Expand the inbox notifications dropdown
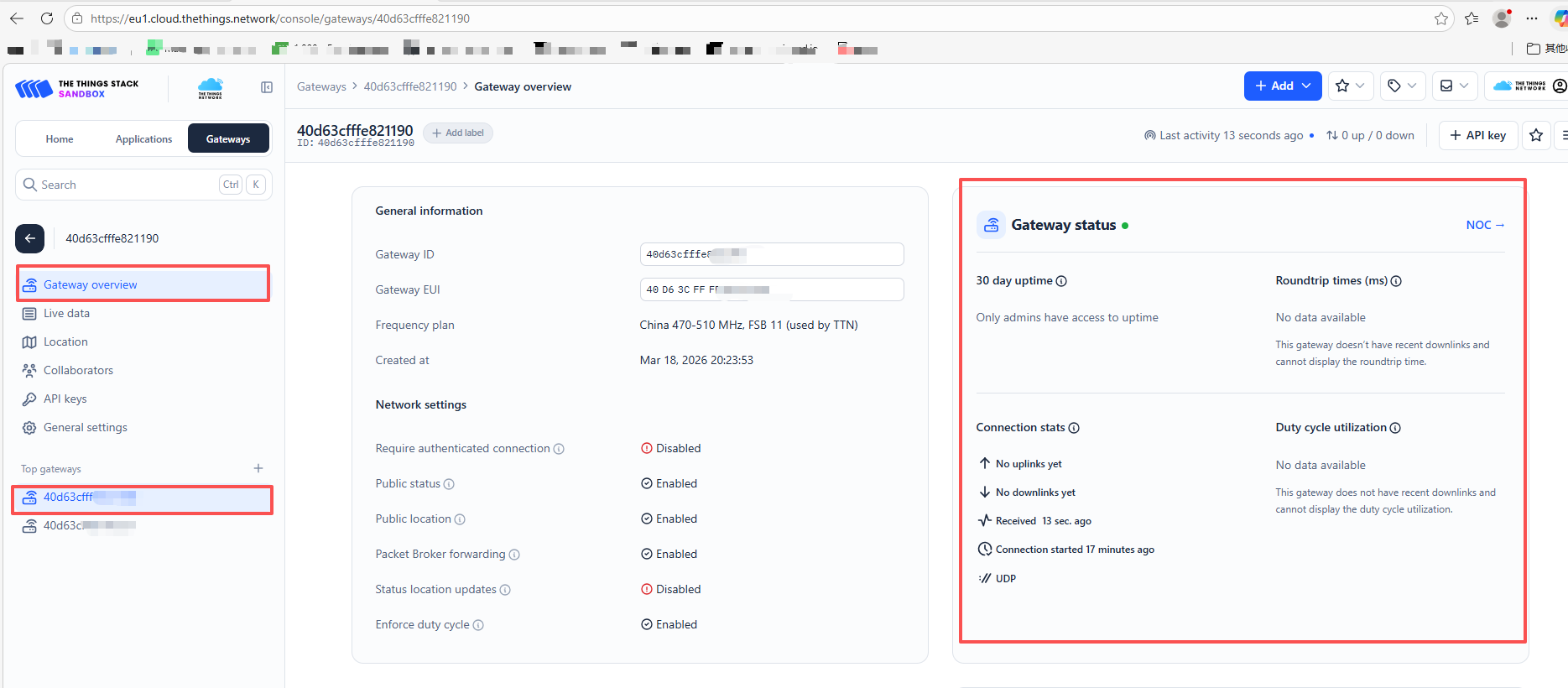Image resolution: width=1568 pixels, height=688 pixels. pyautogui.click(x=1454, y=86)
